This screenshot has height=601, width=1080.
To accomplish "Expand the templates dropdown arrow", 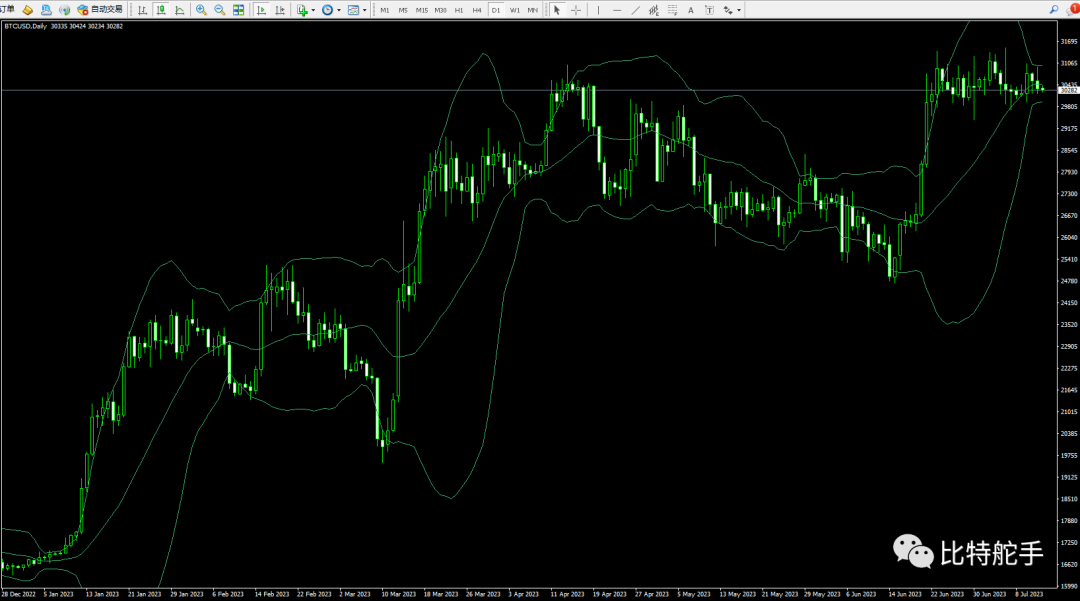I will (x=364, y=10).
